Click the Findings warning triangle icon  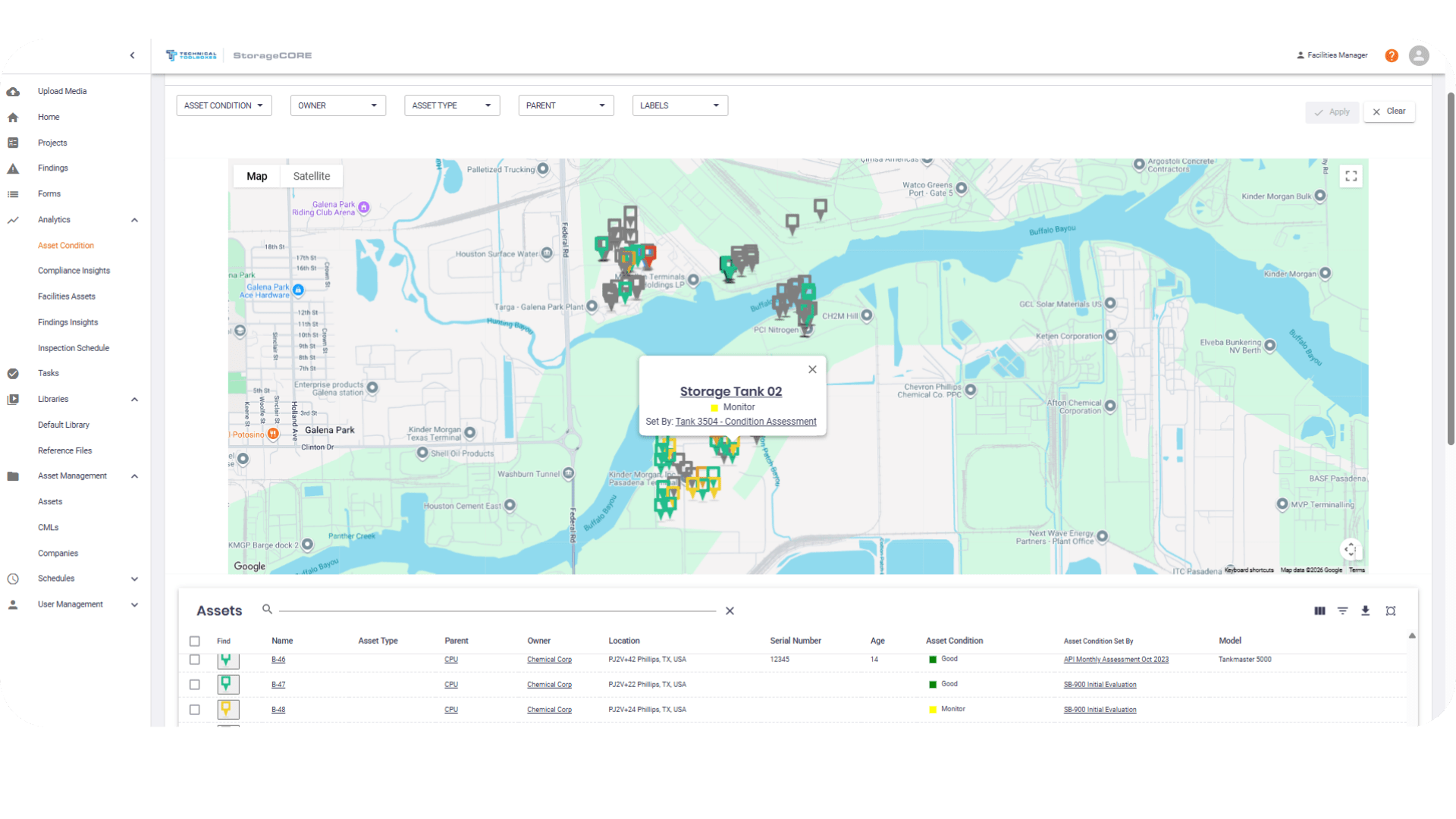pyautogui.click(x=13, y=168)
